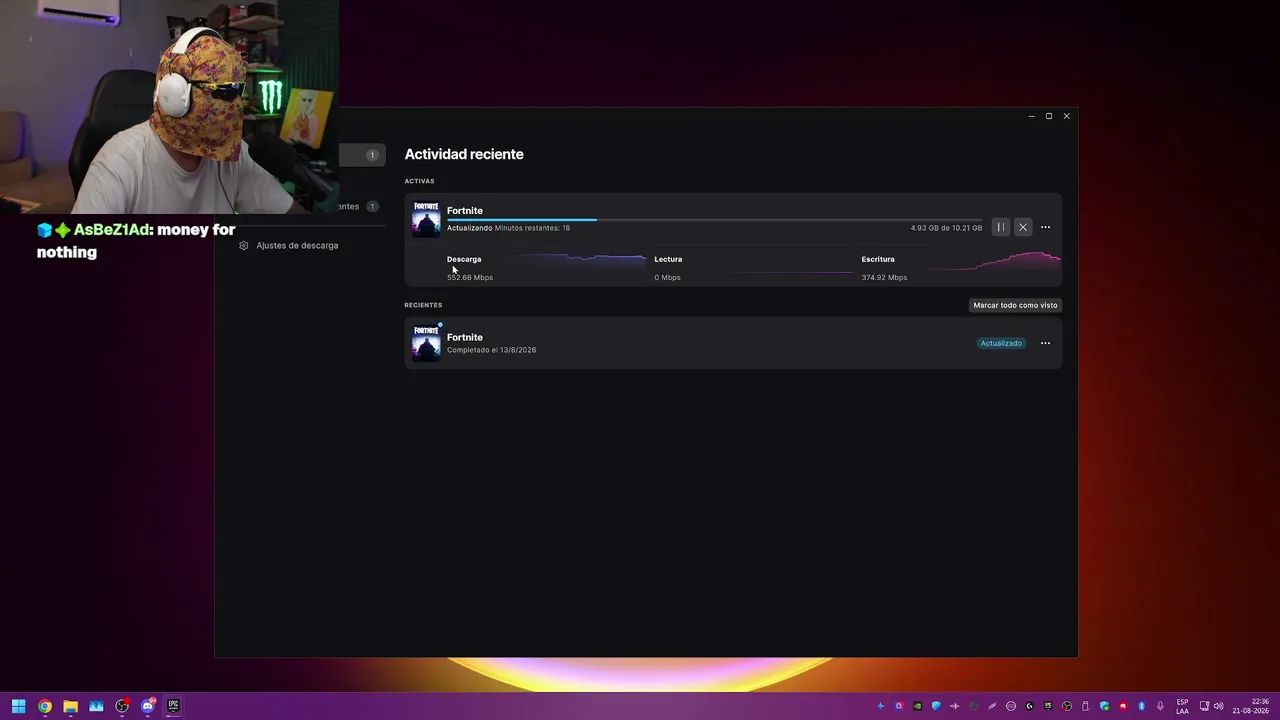Viewport: 1280px width, 720px height.
Task: Click the '374.92 Mbps' write speed
Action: [884, 277]
